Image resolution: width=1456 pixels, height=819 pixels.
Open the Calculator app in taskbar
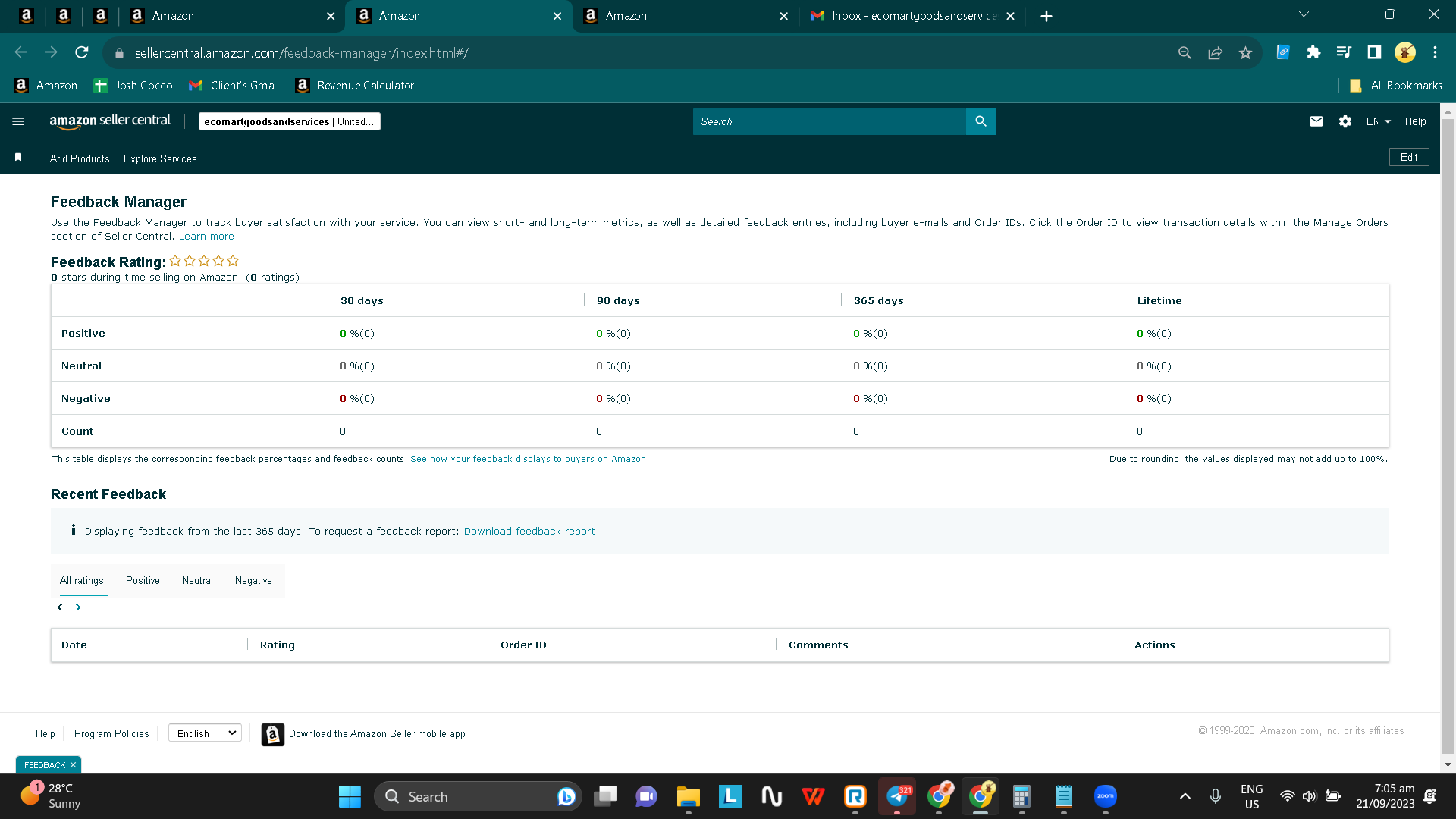(x=1021, y=796)
